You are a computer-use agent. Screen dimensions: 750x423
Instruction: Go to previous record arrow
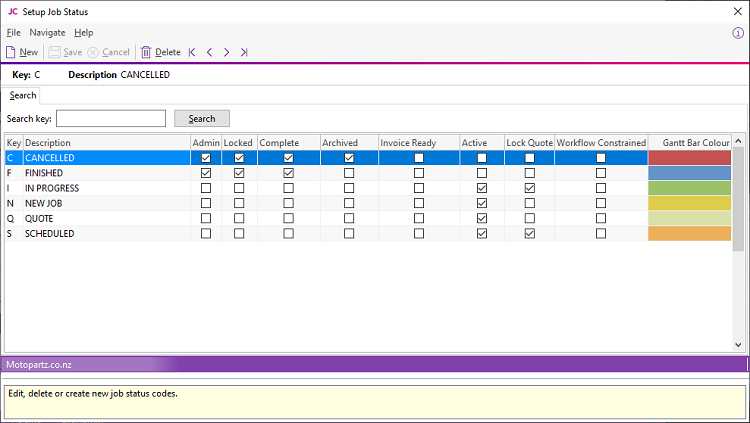[210, 52]
